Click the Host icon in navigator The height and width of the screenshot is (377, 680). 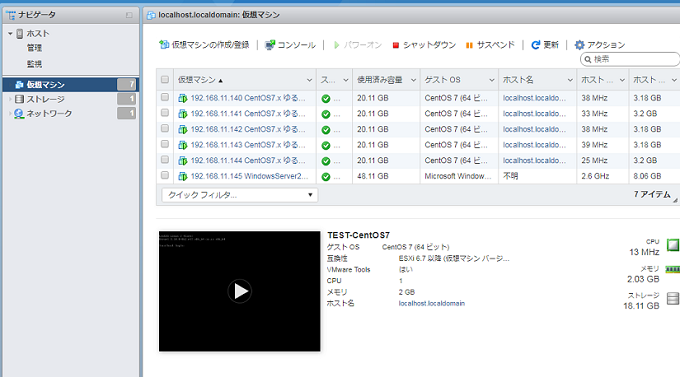20,34
